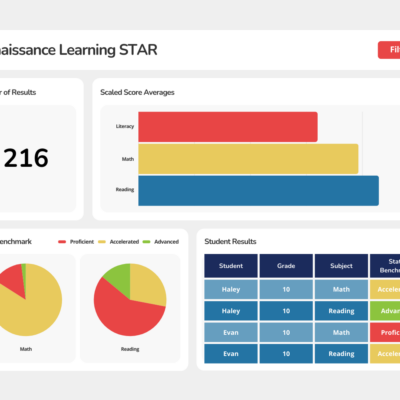Click Evan in the Reading row
400x400 pixels.
(x=231, y=354)
